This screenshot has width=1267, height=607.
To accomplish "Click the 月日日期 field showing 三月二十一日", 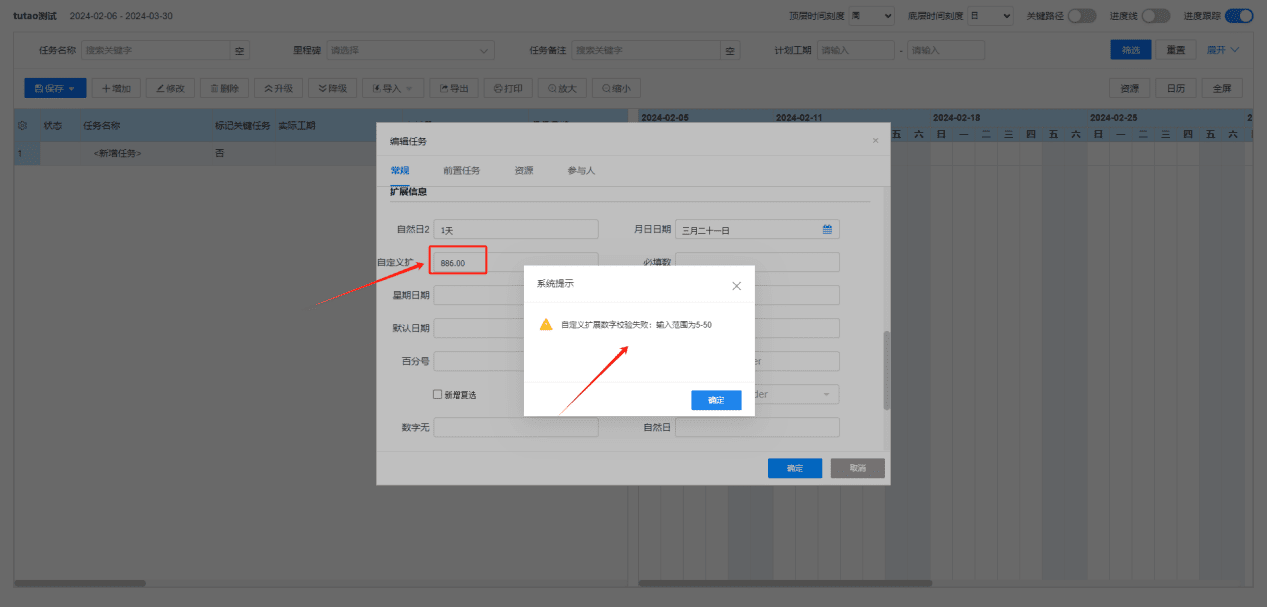I will 757,230.
